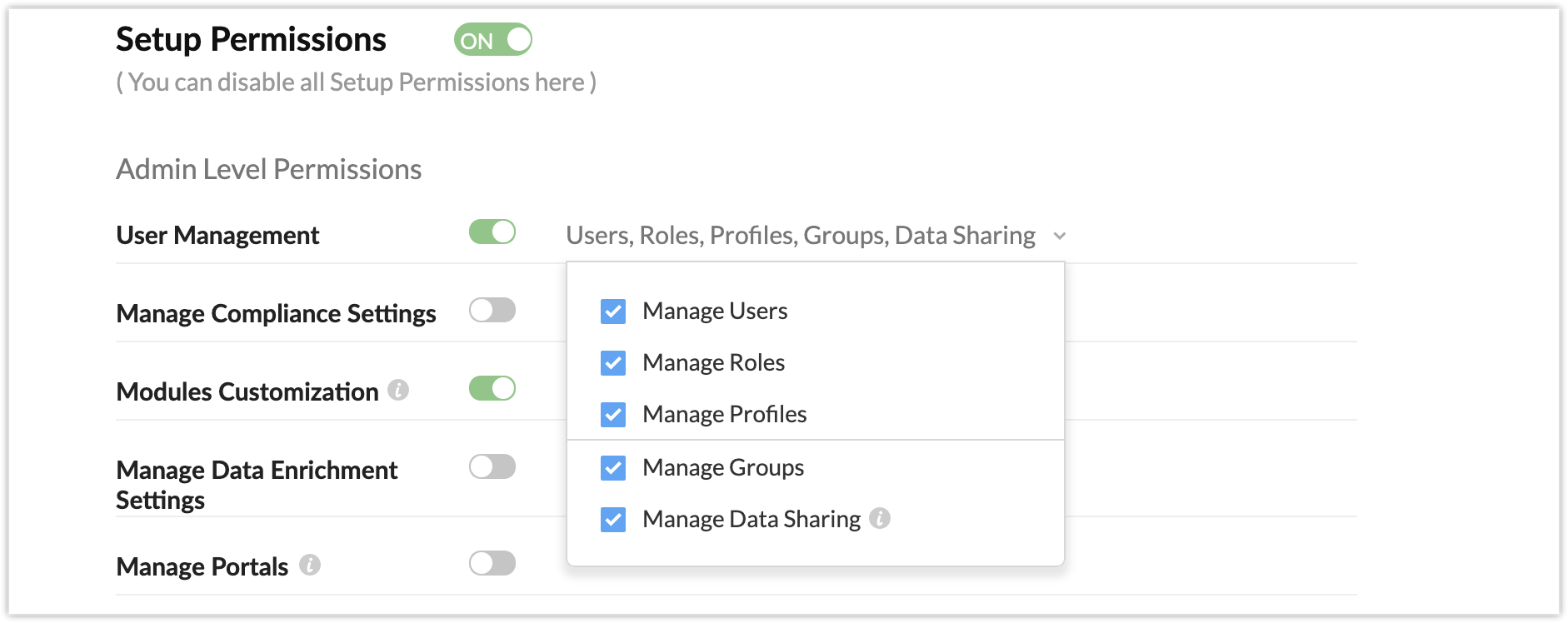Select the Manage Groups menu label
The width and height of the screenshot is (1568, 623).
pyautogui.click(x=723, y=468)
